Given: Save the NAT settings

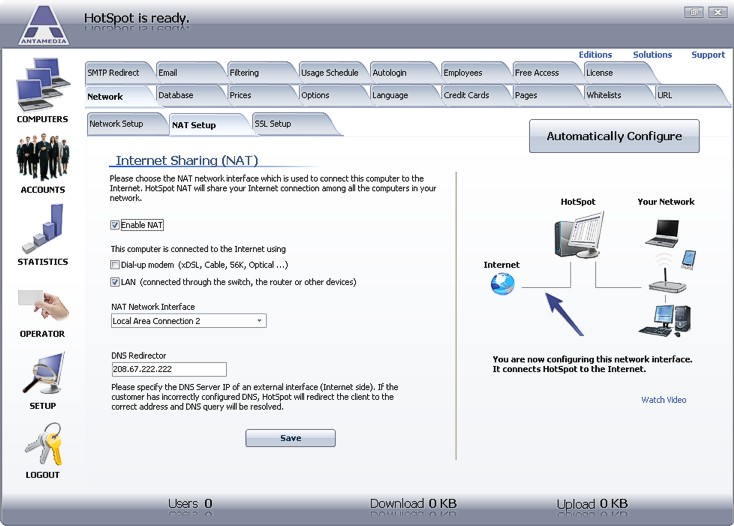Looking at the screenshot, I should click(x=290, y=438).
